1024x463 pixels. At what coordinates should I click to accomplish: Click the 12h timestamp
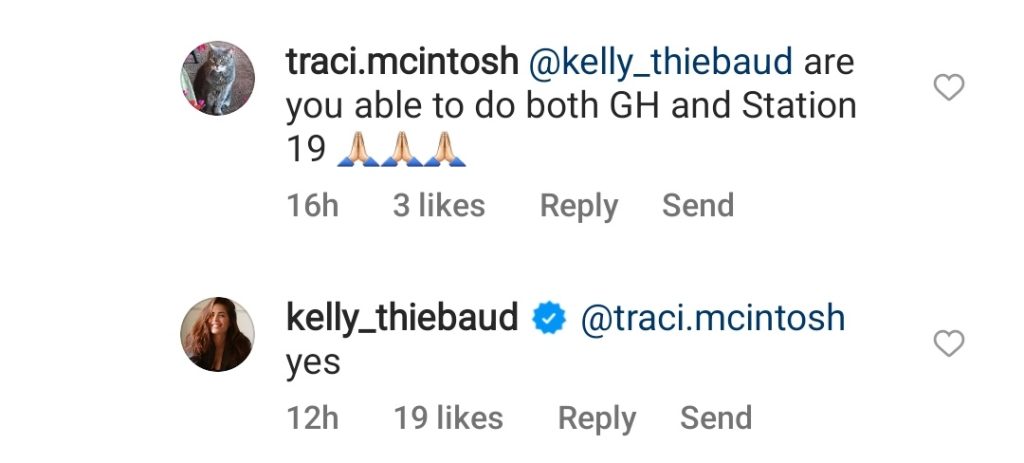tap(313, 418)
